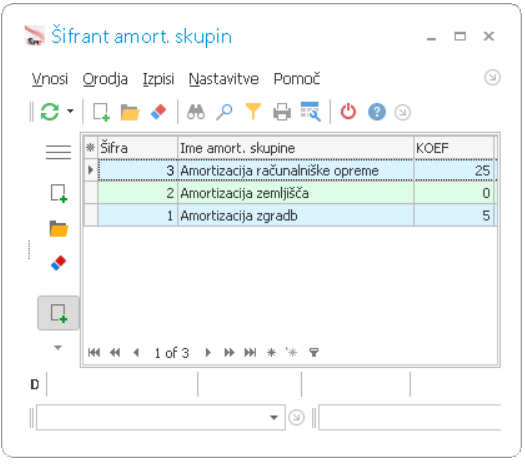The width and height of the screenshot is (525, 464).
Task: Click the magnifying glass search icon
Action: click(224, 112)
